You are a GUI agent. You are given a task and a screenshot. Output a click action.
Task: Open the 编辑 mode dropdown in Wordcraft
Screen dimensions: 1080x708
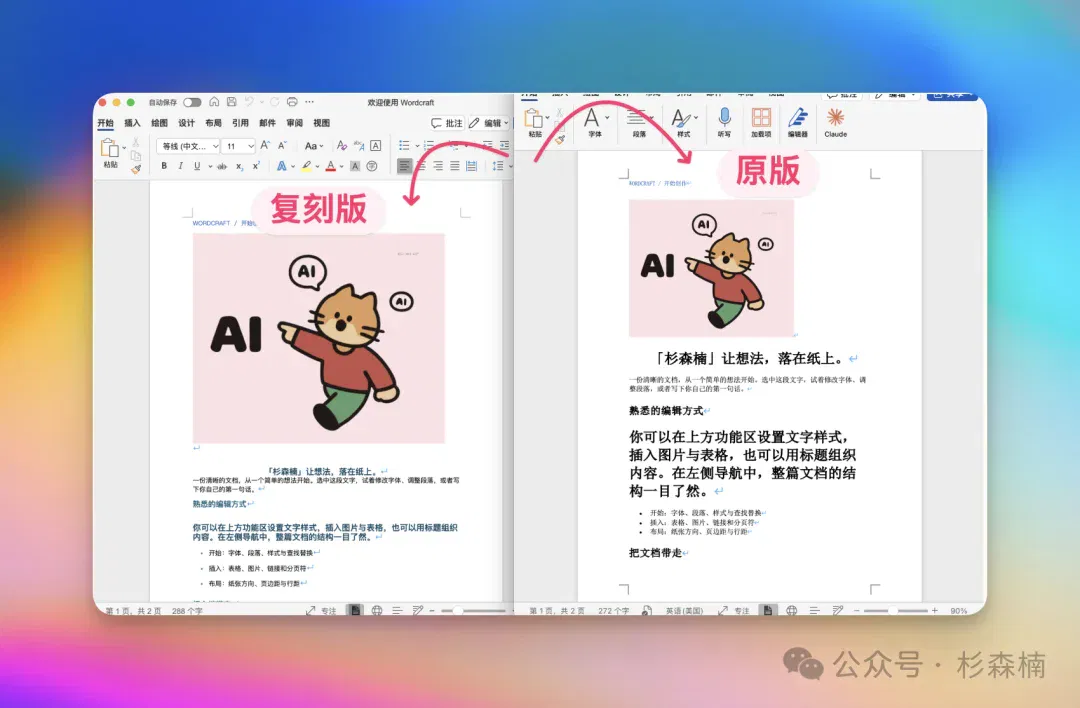[488, 123]
